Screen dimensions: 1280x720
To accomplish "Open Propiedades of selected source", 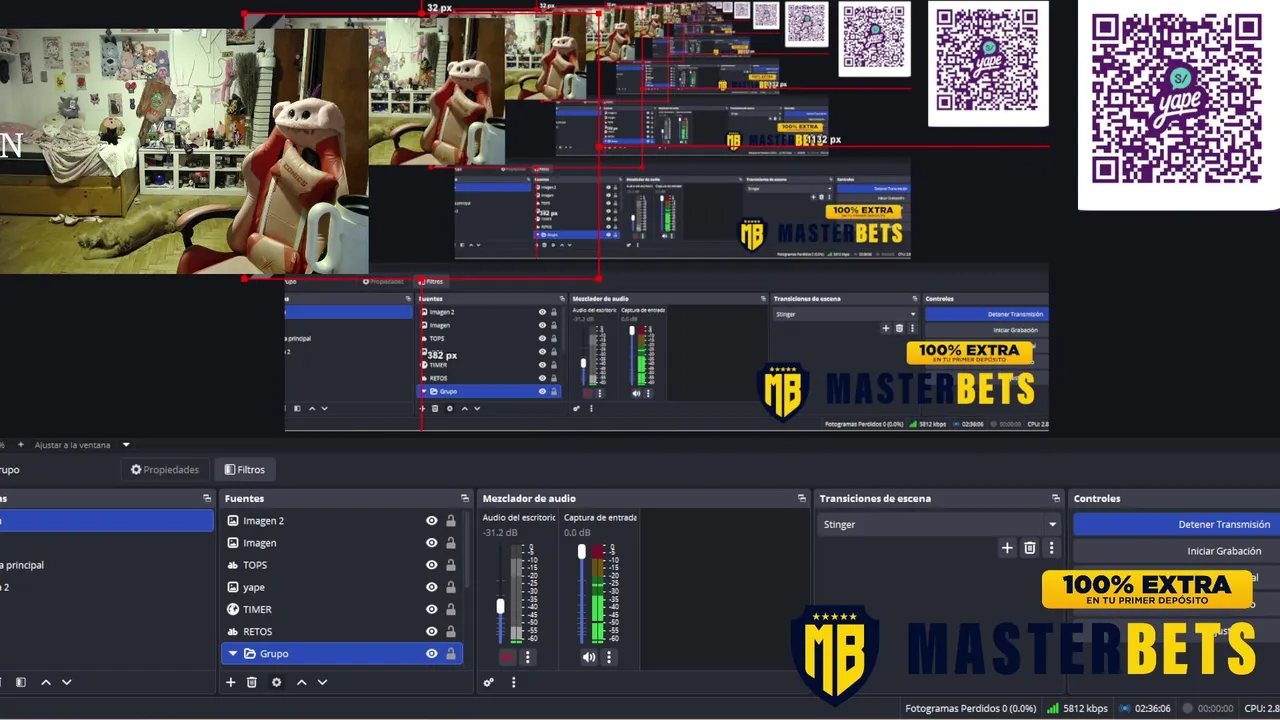I will click(165, 469).
